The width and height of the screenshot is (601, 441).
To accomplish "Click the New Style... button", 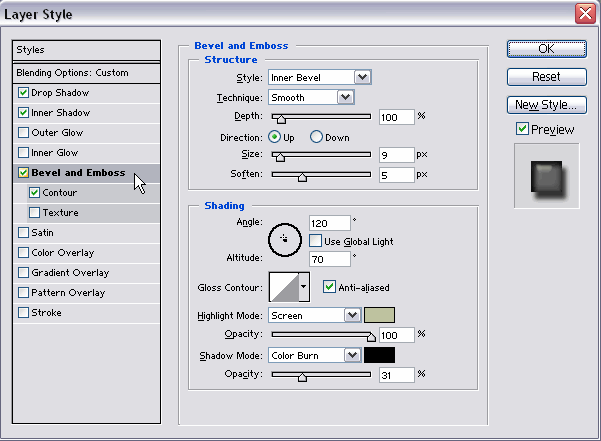I will (x=547, y=105).
